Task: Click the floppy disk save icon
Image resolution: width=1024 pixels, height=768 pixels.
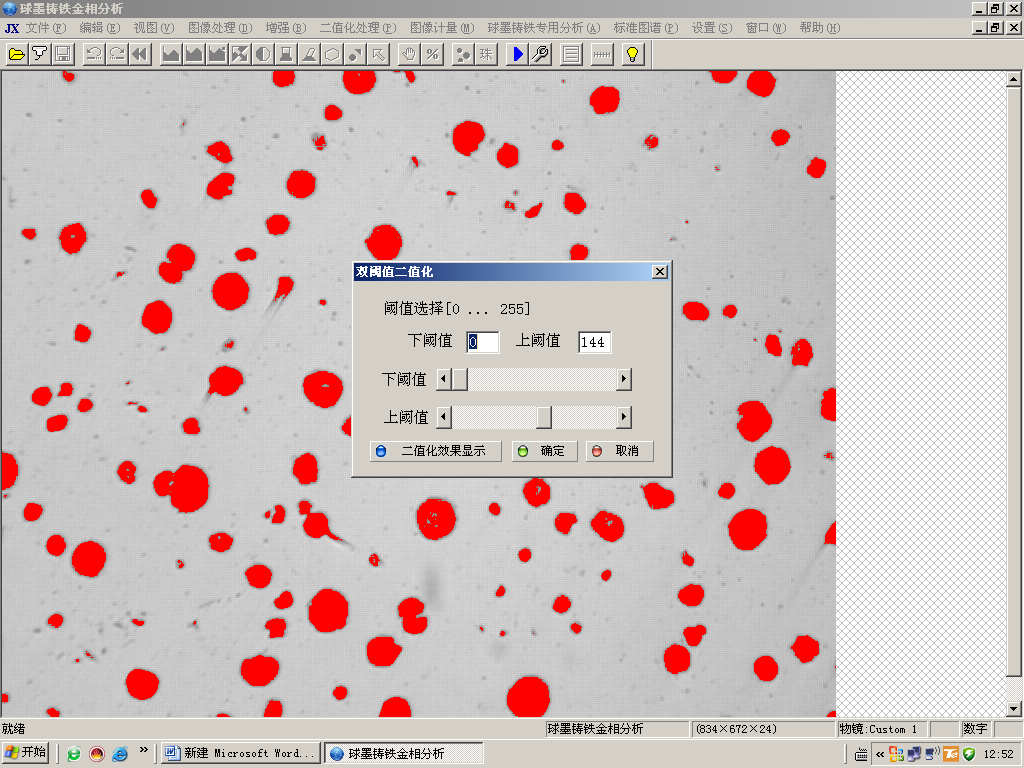Action: [x=62, y=54]
